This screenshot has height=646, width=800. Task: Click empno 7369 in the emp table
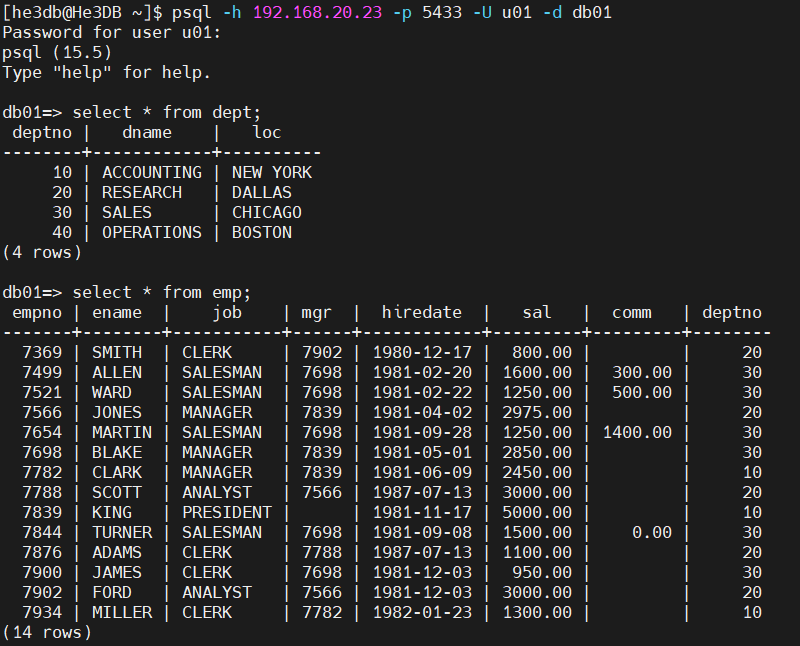(42, 352)
